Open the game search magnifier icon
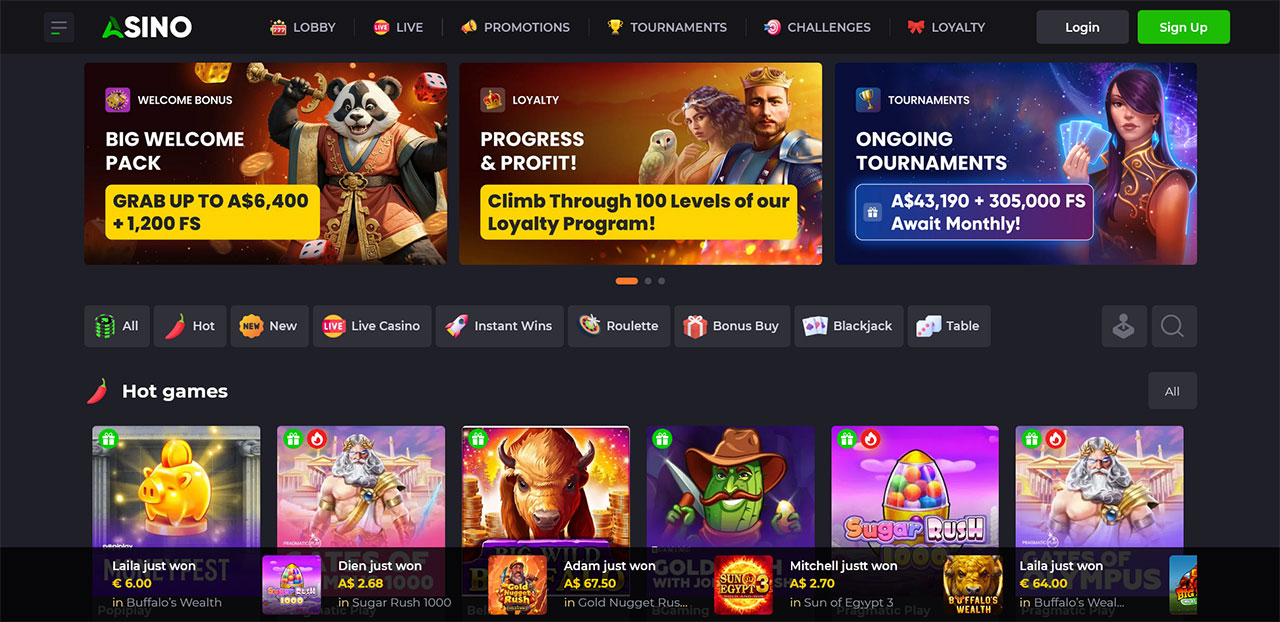Viewport: 1280px width, 622px height. click(1173, 326)
